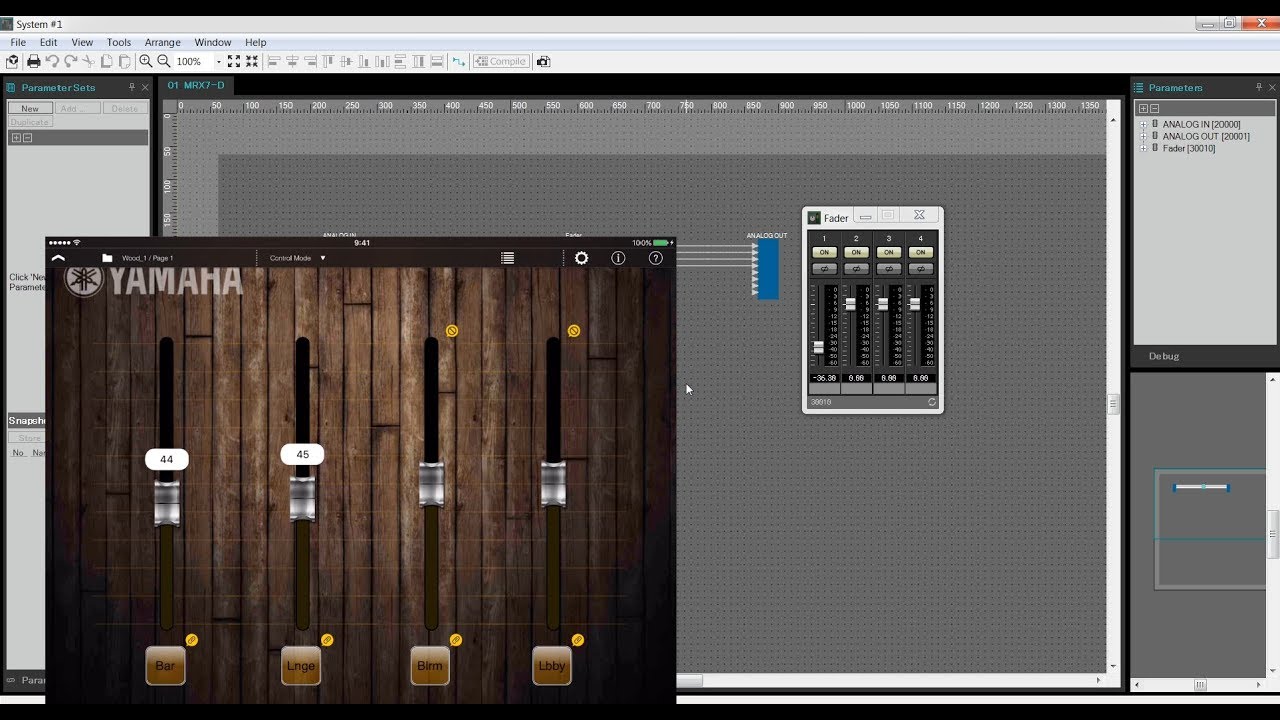Click the folder icon beside Wood_1 / Page 1
Viewport: 1280px width, 720px height.
(x=107, y=258)
